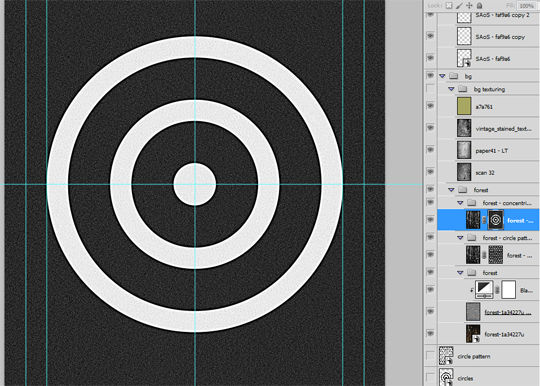This screenshot has width=540, height=386.
Task: Click mask link chain on Bla... adjustment layer
Action: click(x=497, y=290)
